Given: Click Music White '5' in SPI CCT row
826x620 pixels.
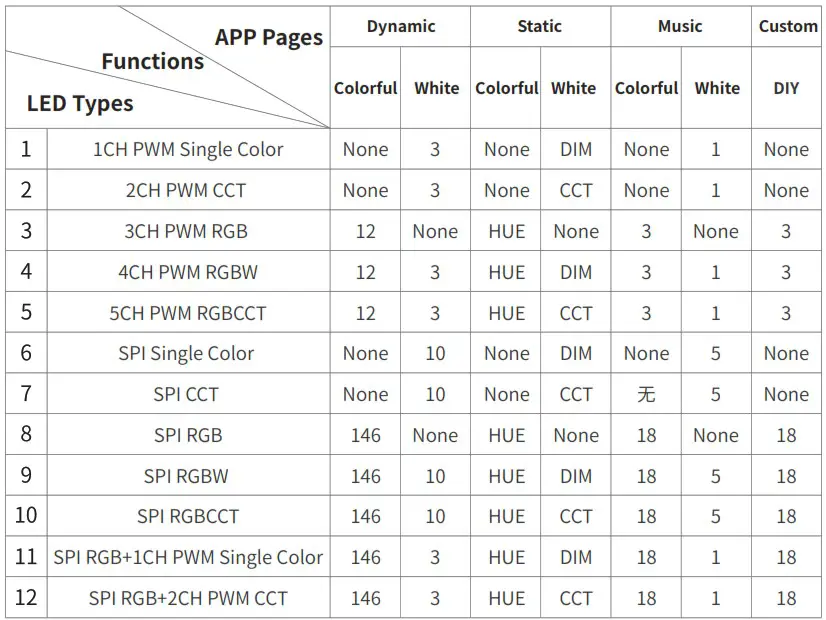Looking at the screenshot, I should coord(715,395).
